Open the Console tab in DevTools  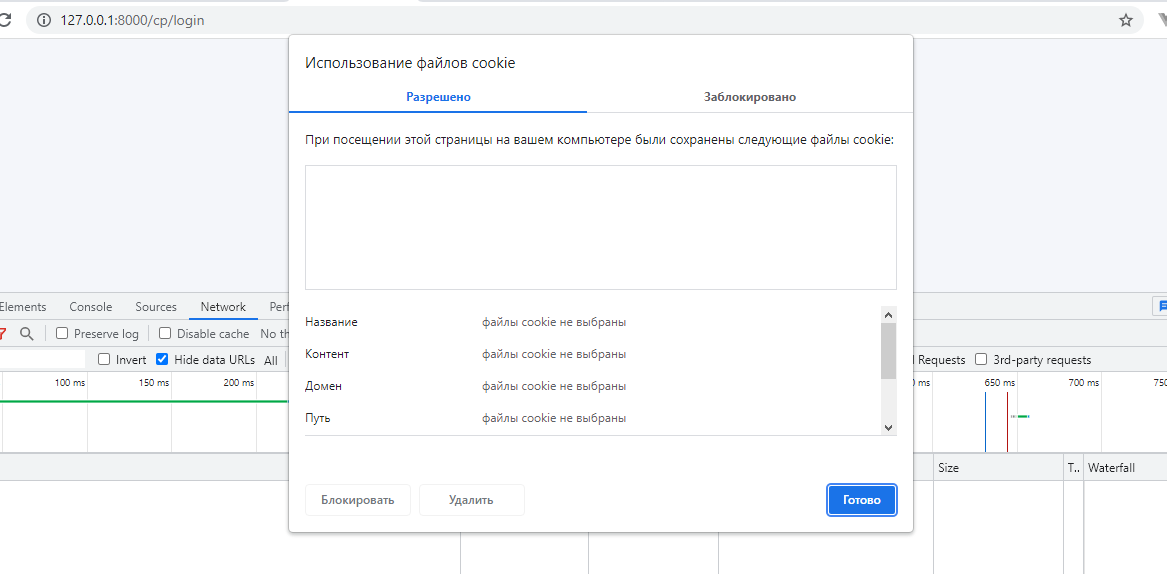(x=91, y=307)
